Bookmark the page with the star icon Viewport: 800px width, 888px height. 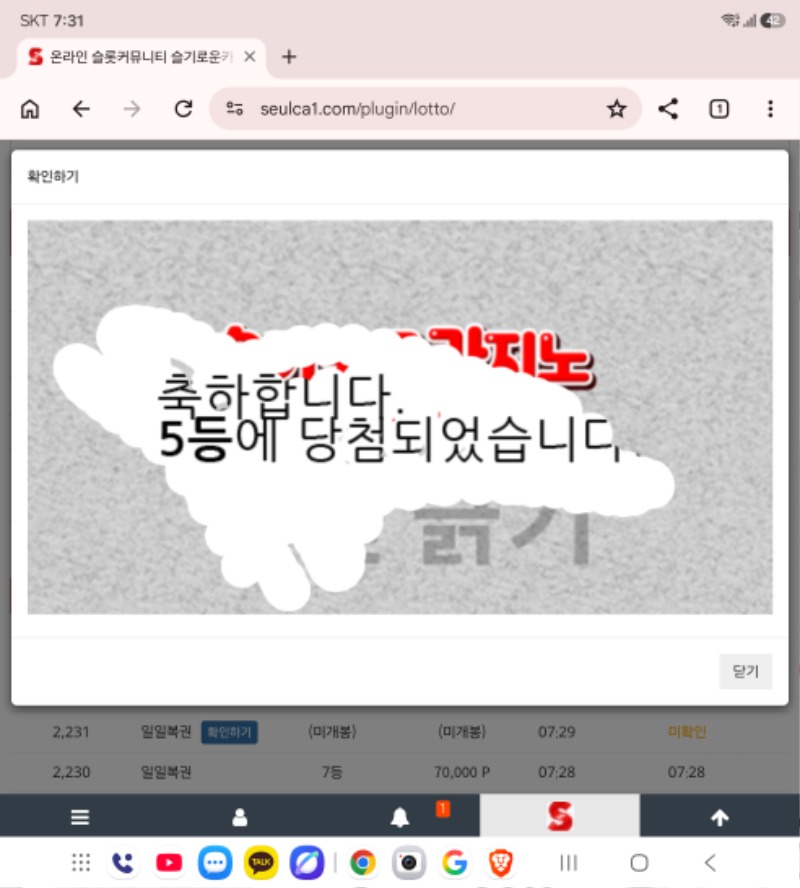pos(617,109)
